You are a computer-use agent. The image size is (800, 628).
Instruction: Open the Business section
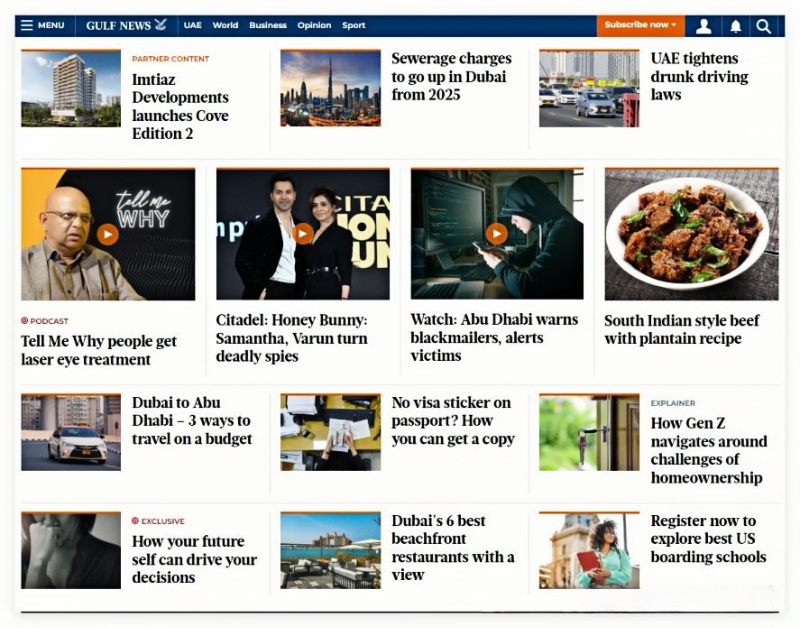click(267, 25)
